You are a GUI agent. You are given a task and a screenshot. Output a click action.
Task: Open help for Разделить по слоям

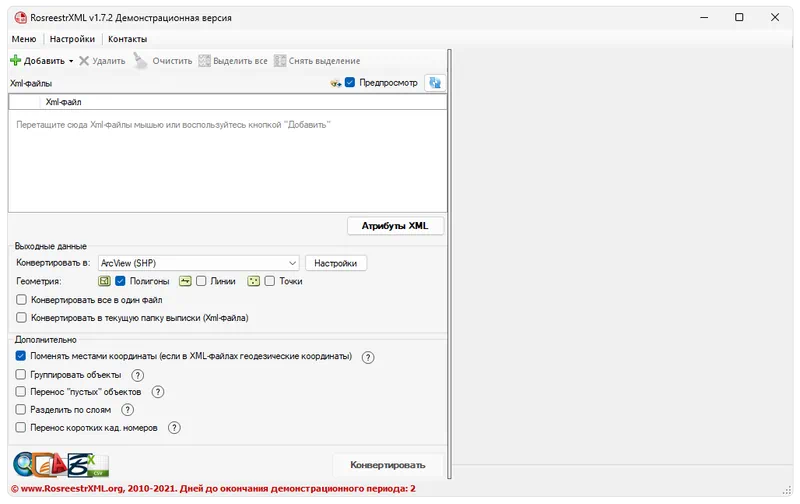click(x=128, y=410)
